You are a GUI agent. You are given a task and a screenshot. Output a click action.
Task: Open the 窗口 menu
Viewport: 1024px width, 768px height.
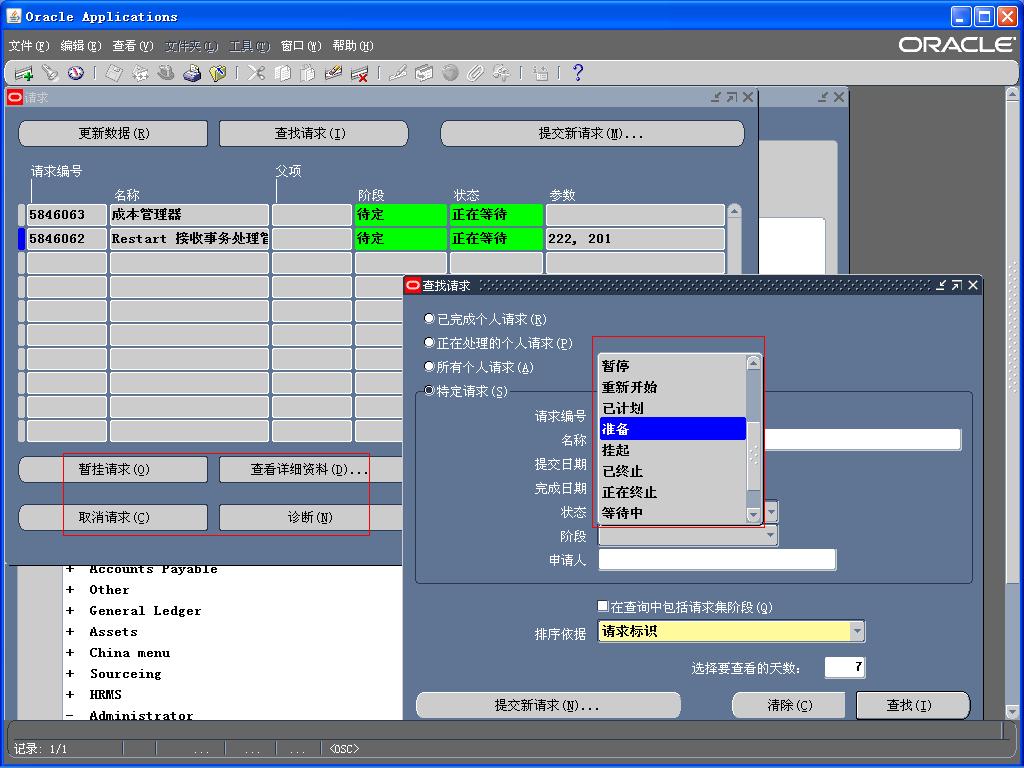coord(301,46)
